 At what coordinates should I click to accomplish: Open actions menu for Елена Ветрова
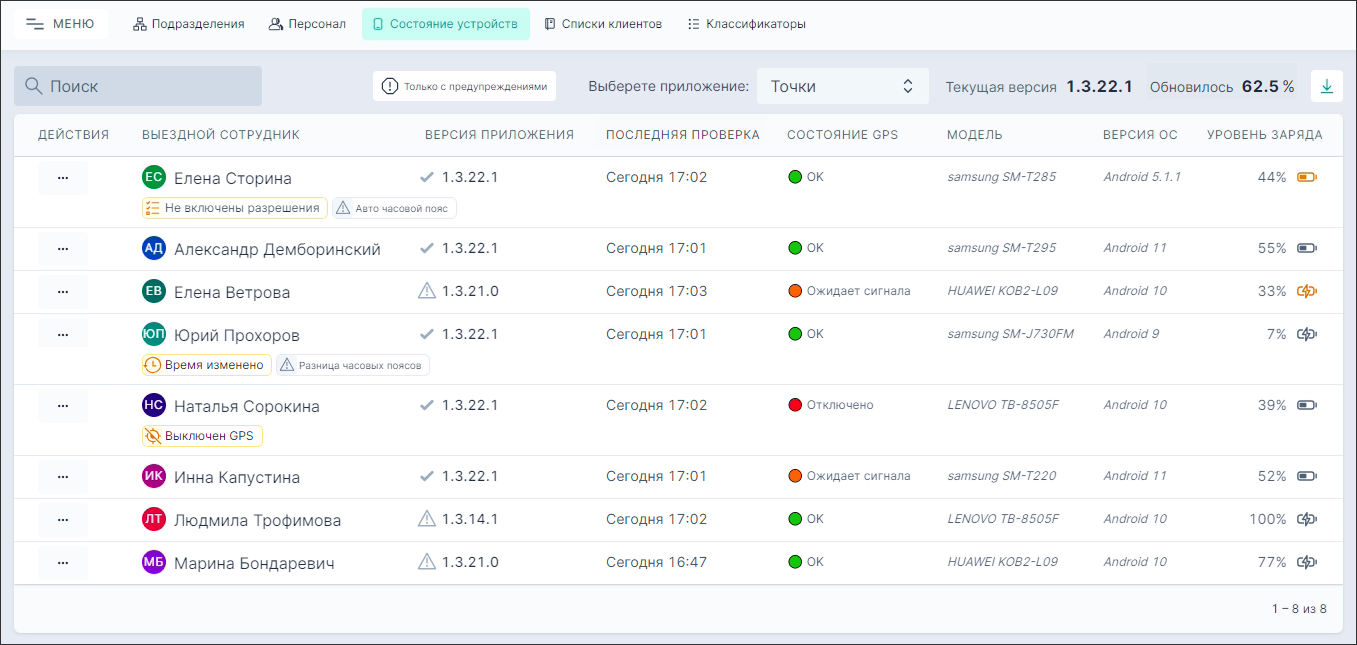(x=63, y=292)
